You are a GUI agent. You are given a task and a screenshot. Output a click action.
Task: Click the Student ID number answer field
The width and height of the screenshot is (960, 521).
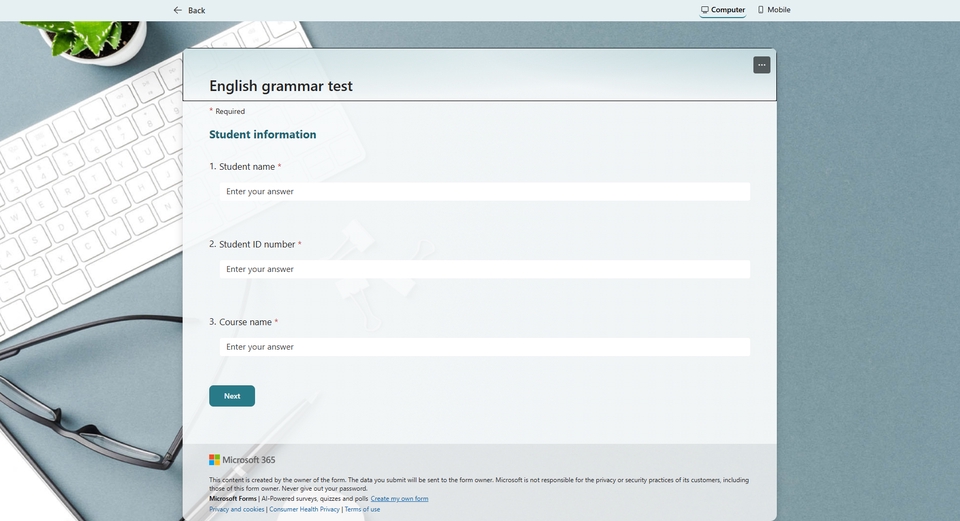pyautogui.click(x=484, y=269)
